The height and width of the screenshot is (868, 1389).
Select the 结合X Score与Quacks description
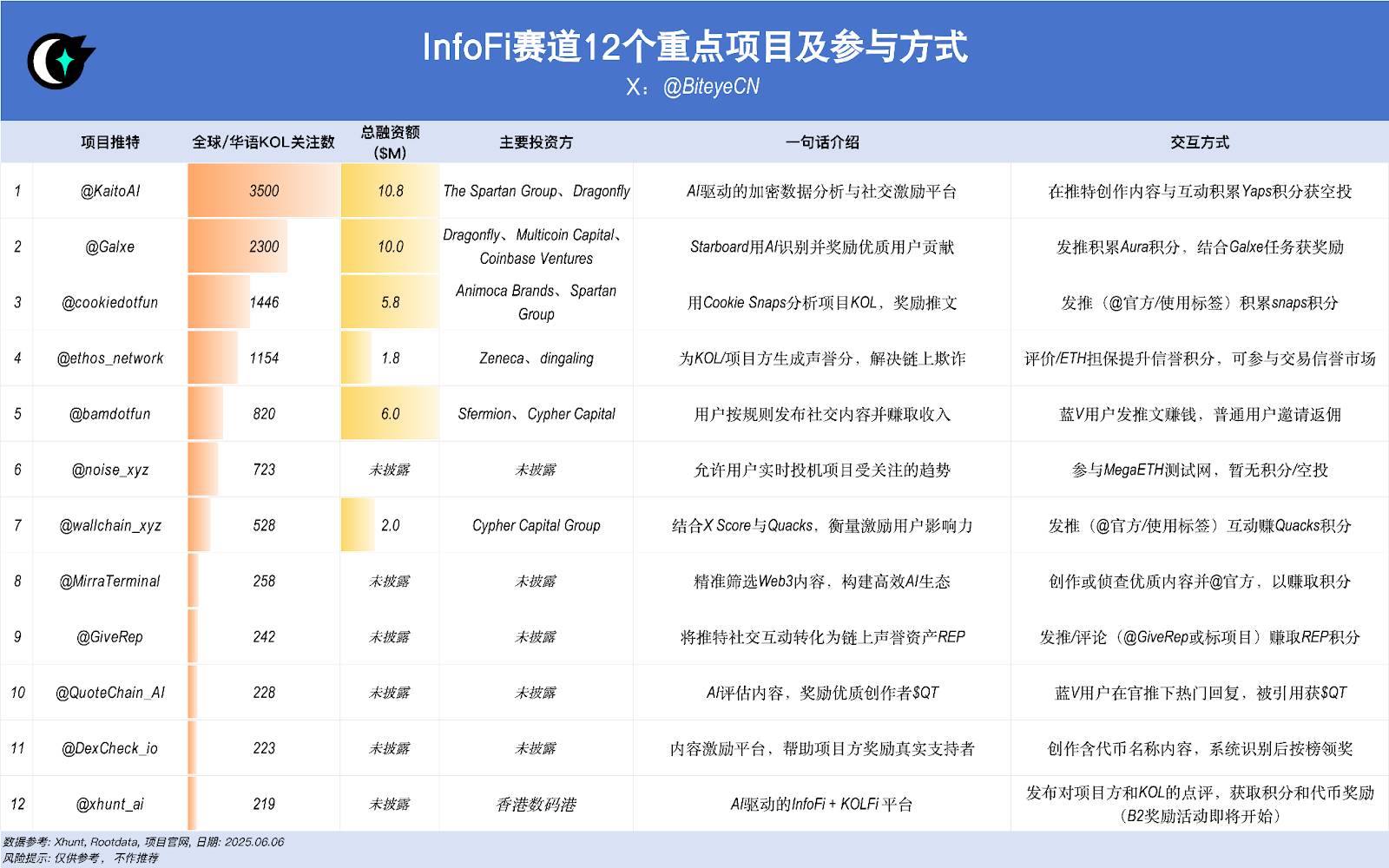coord(822,525)
